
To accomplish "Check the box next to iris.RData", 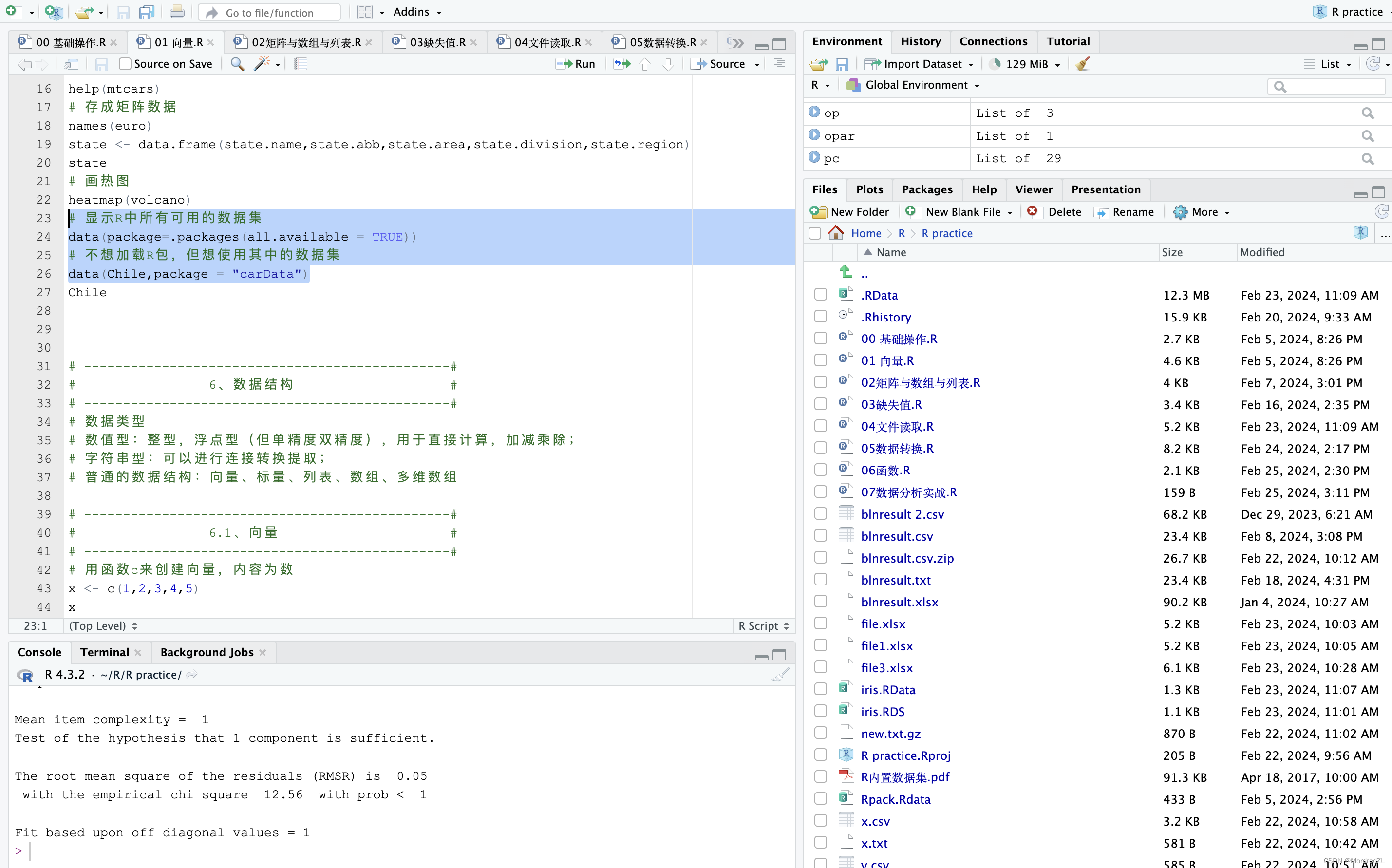I will (x=820, y=689).
